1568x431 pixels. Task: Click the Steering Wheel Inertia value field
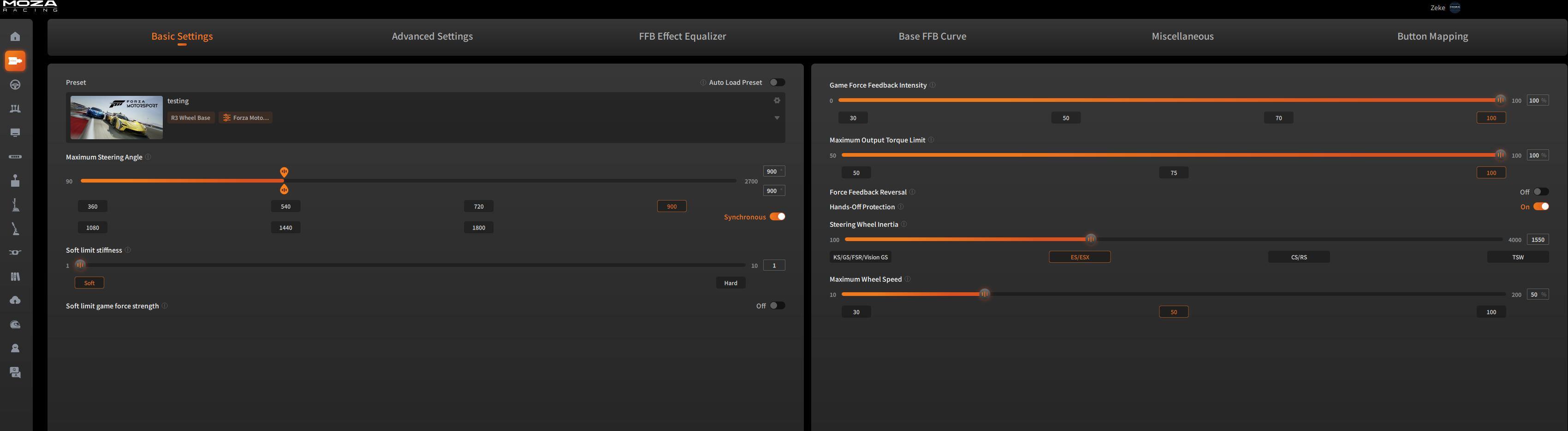click(x=1537, y=240)
